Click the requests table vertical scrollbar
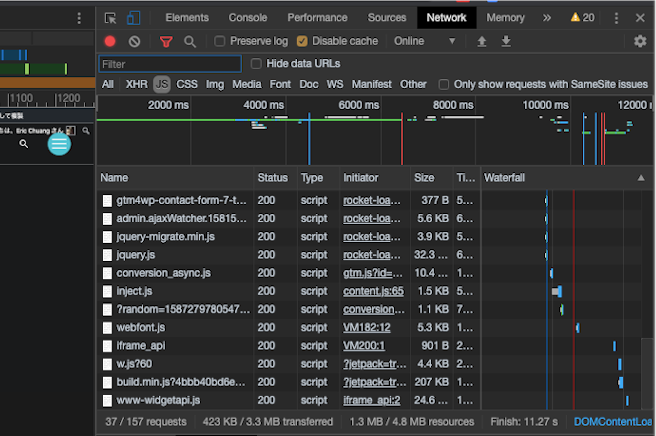Image resolution: width=656 pixels, height=436 pixels. [x=646, y=374]
